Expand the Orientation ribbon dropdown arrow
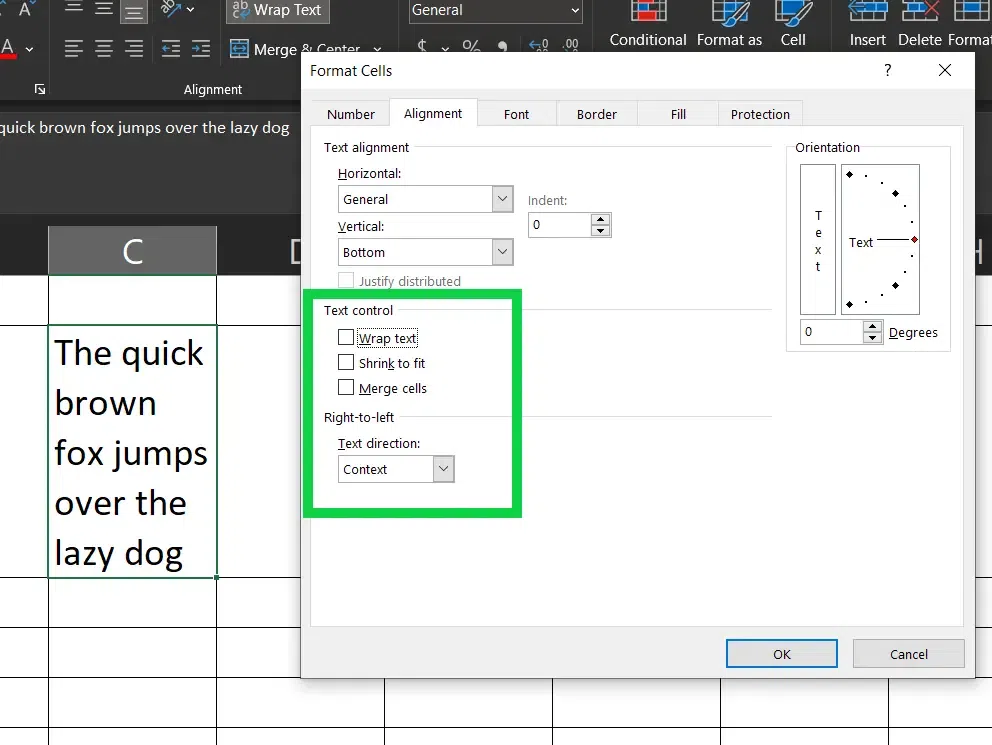 (x=190, y=9)
